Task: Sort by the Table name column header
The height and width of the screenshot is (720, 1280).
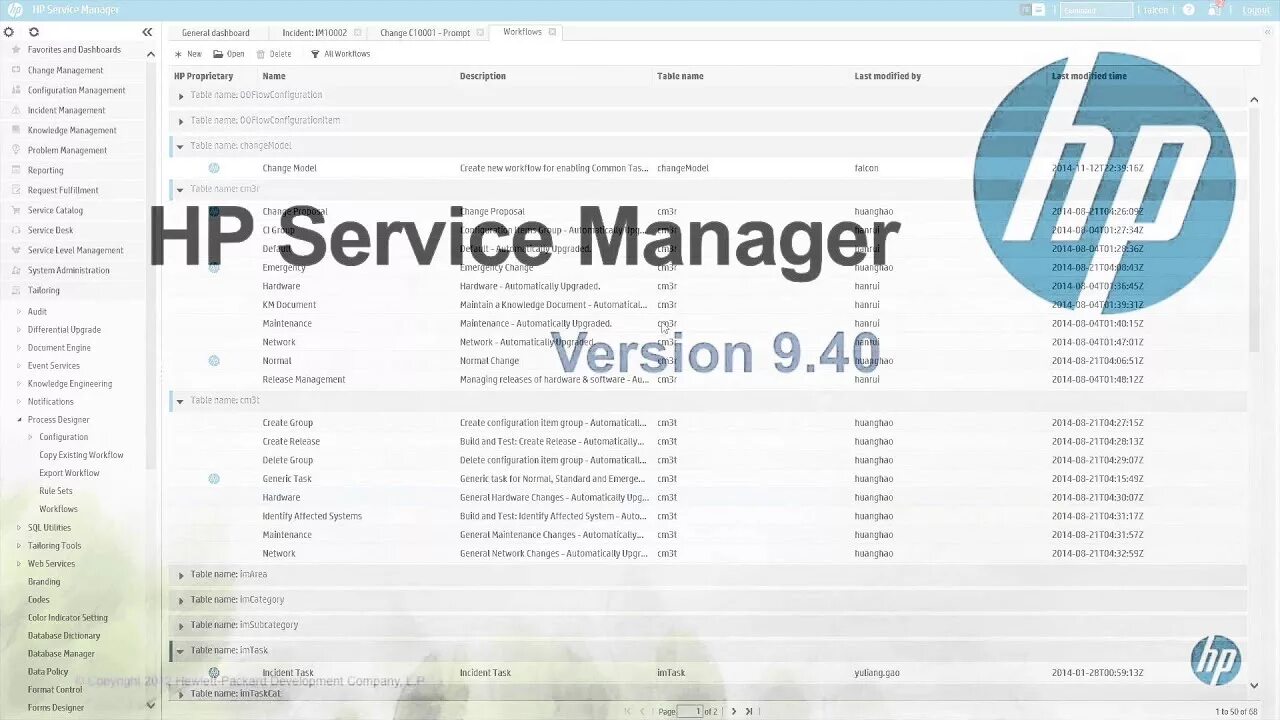Action: 680,76
